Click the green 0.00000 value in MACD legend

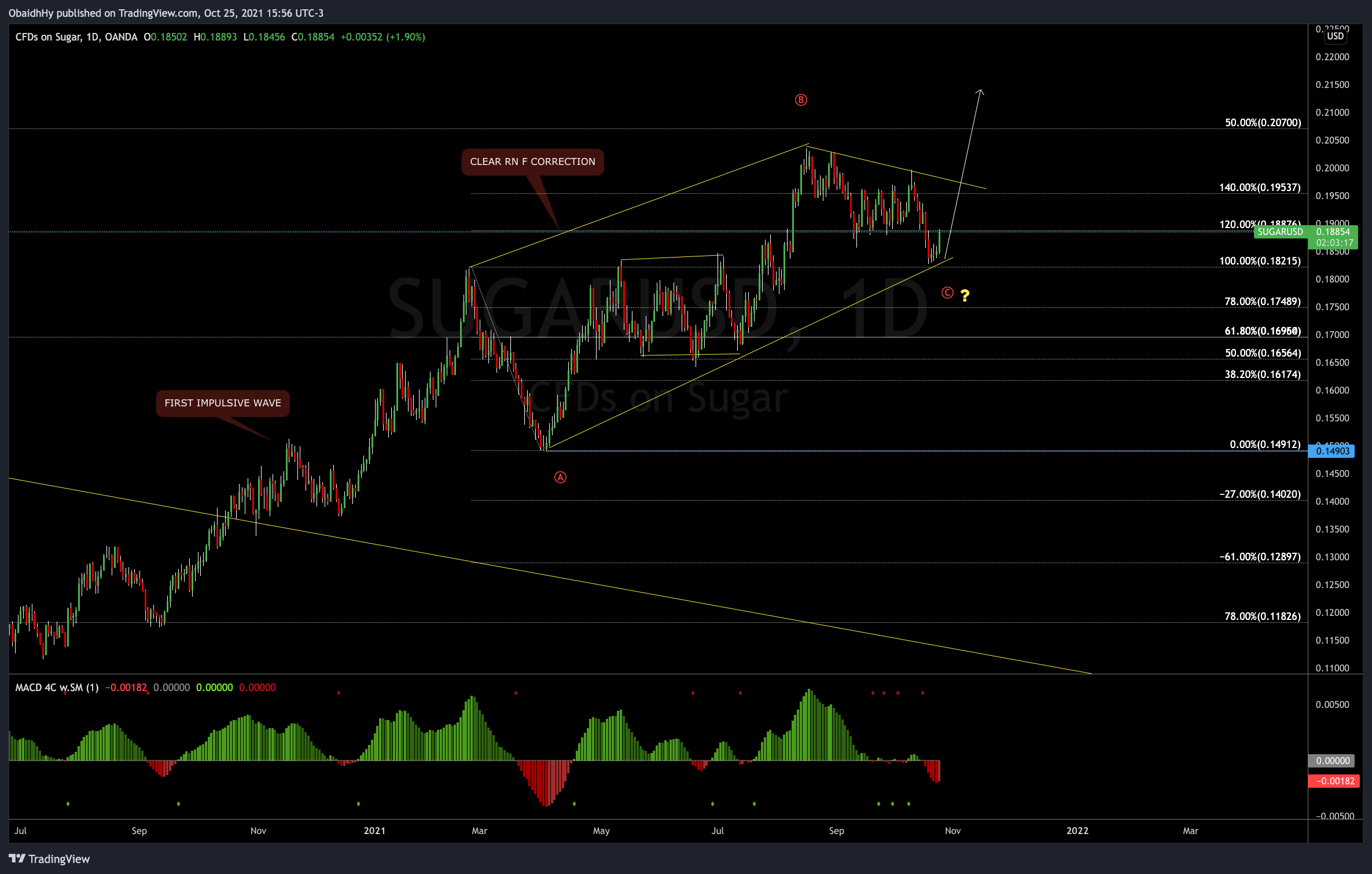tap(214, 688)
